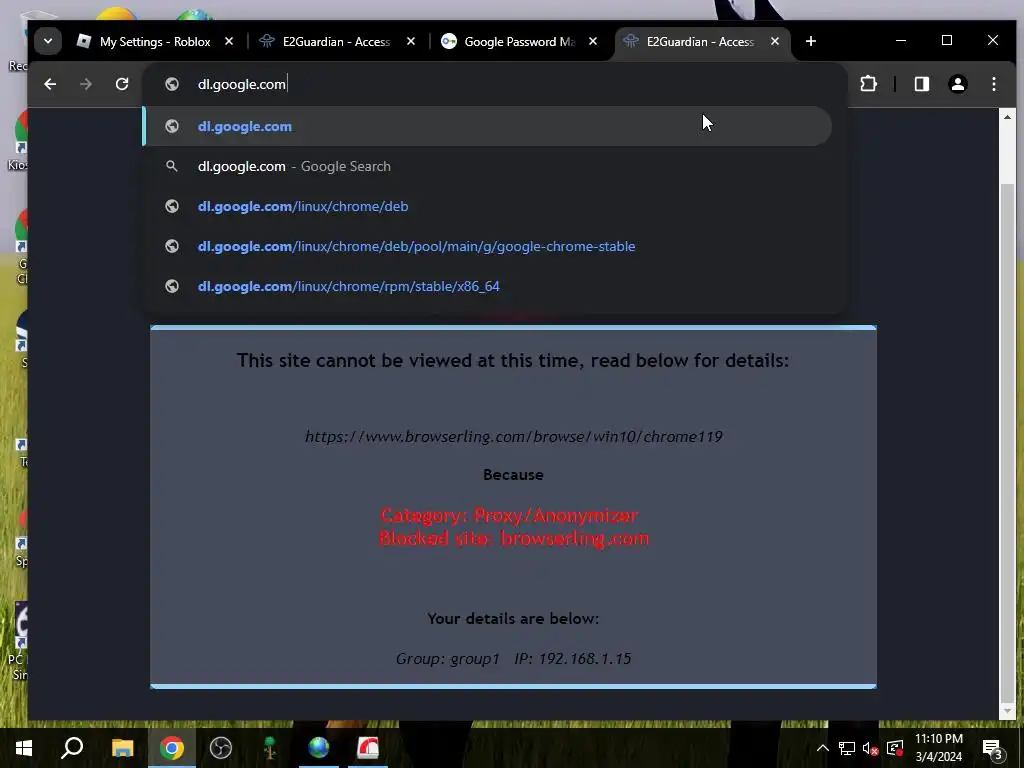The width and height of the screenshot is (1024, 768).
Task: Click 'Group: group1 IP: 192.168.1.15' text
Action: point(513,658)
